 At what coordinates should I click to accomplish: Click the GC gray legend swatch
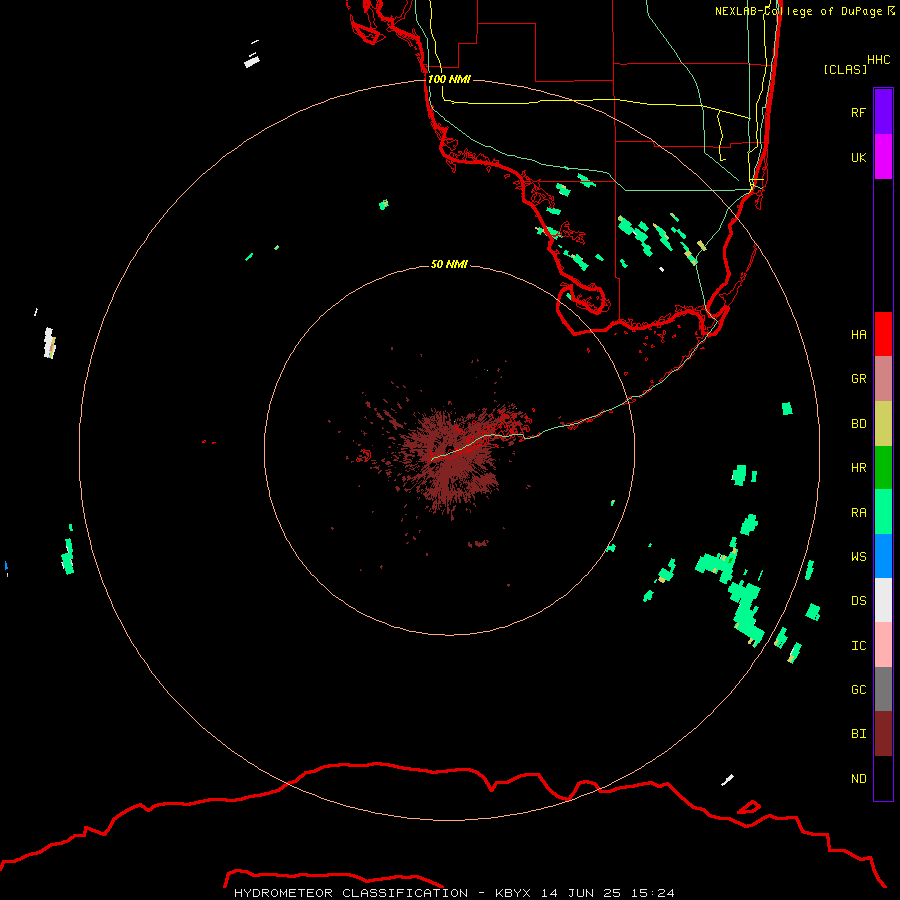[883, 689]
